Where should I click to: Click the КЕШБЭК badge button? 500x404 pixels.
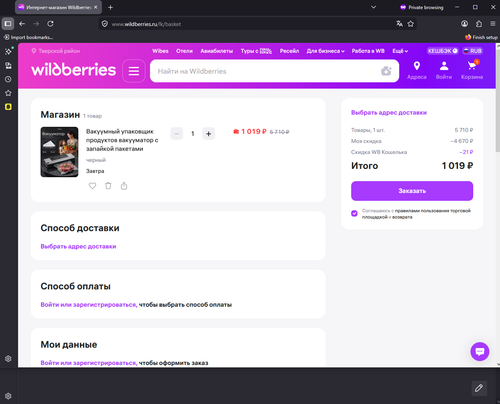443,51
